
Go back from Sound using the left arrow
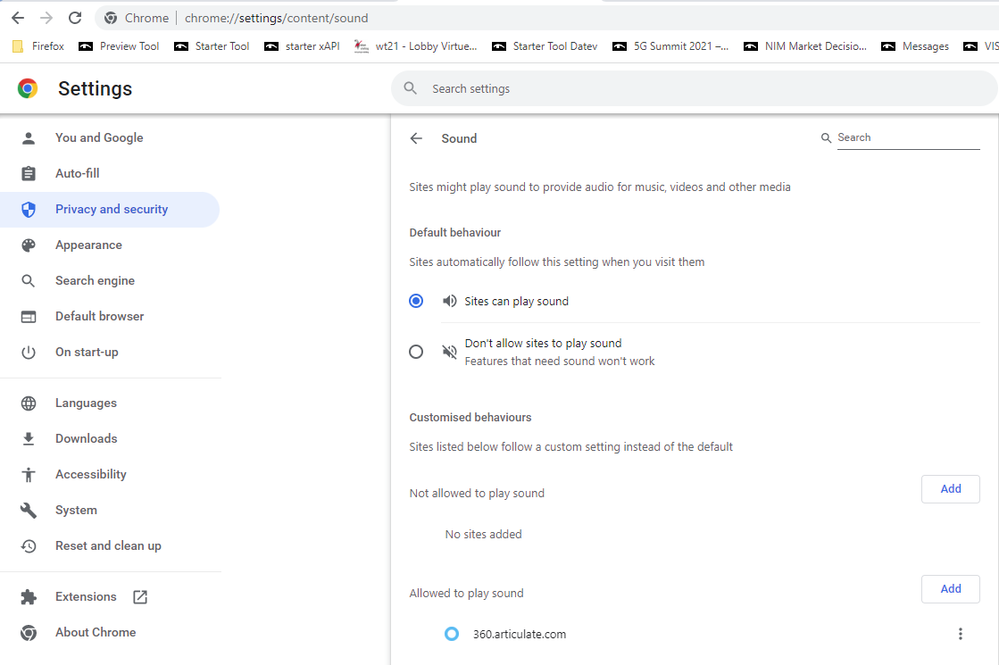pyautogui.click(x=416, y=138)
